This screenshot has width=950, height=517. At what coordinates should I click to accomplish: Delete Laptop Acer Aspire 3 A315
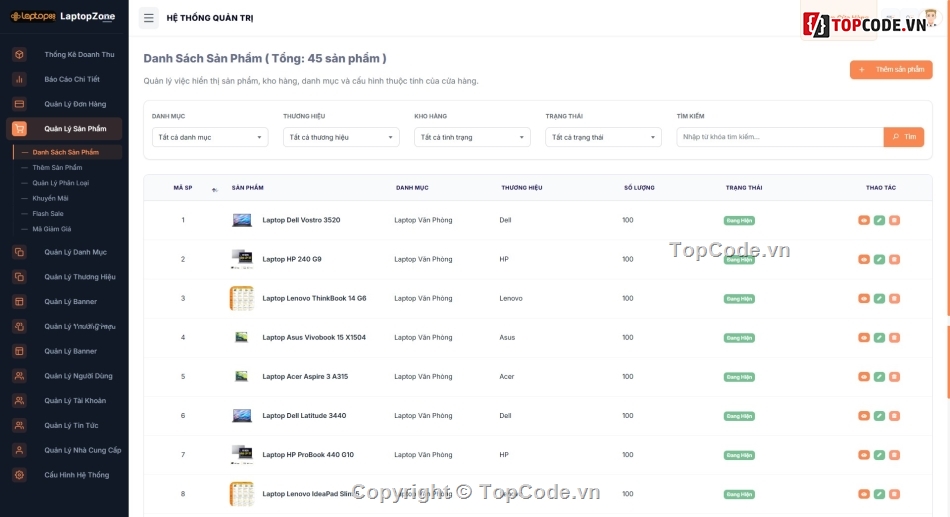click(x=894, y=377)
